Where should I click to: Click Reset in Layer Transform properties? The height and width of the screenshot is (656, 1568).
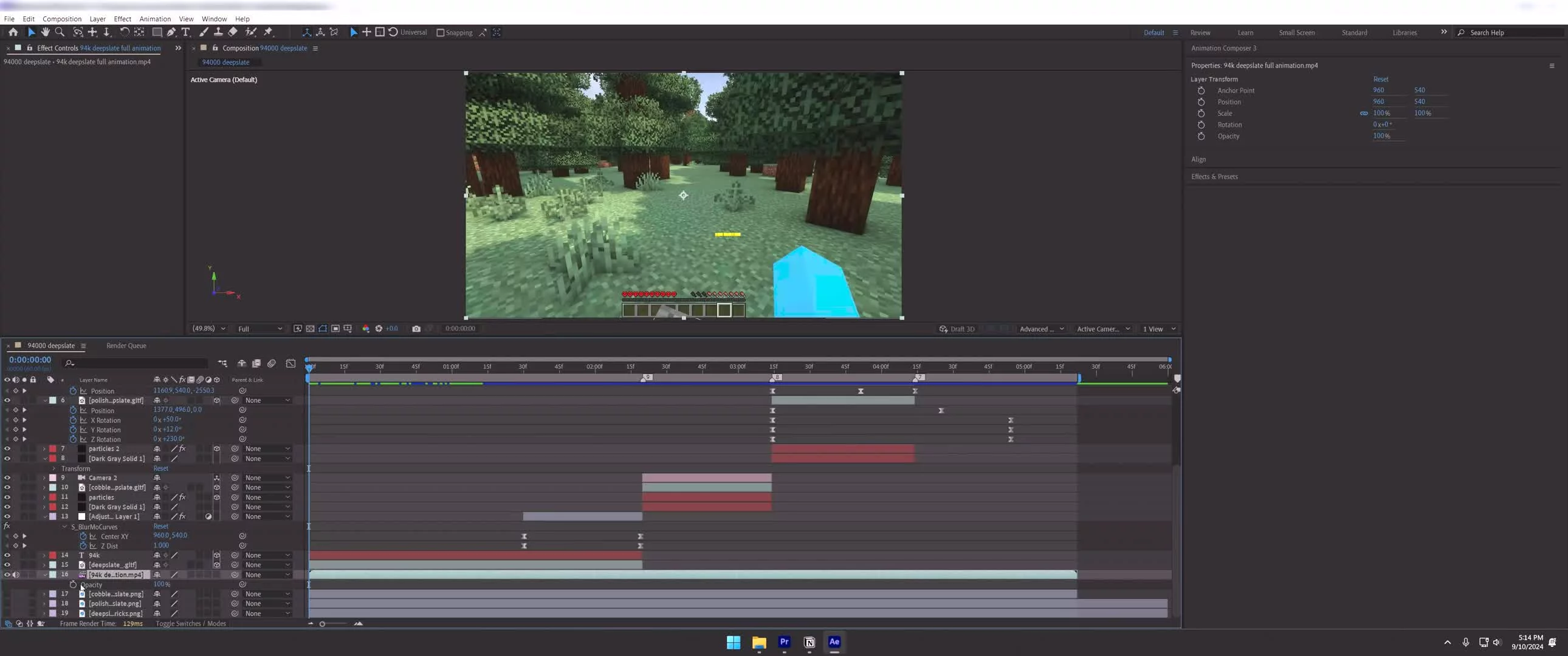pos(1381,79)
